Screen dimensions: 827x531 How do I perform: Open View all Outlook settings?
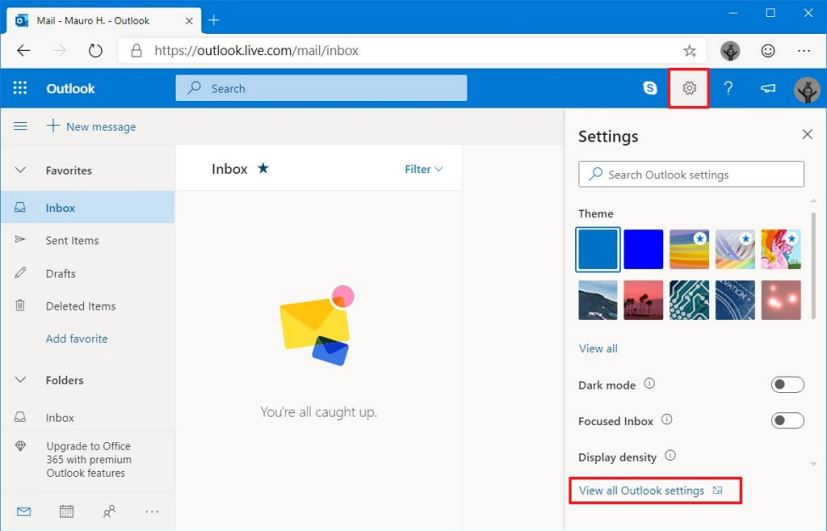point(651,490)
